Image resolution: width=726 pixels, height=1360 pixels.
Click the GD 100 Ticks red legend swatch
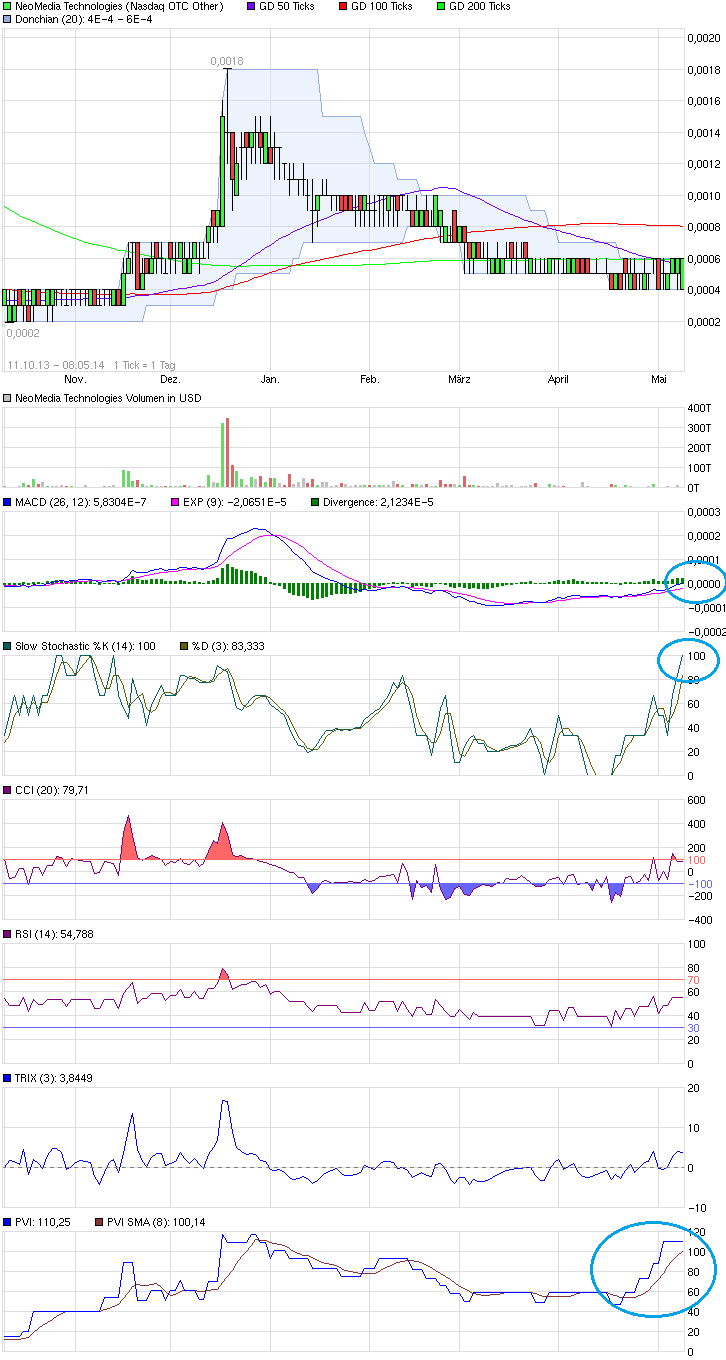(x=343, y=6)
